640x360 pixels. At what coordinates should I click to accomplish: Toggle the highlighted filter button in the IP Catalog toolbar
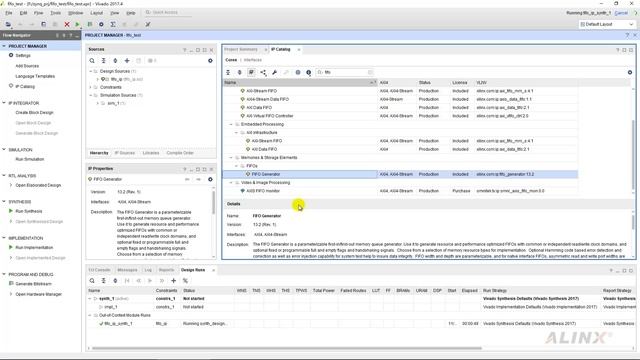tap(251, 72)
